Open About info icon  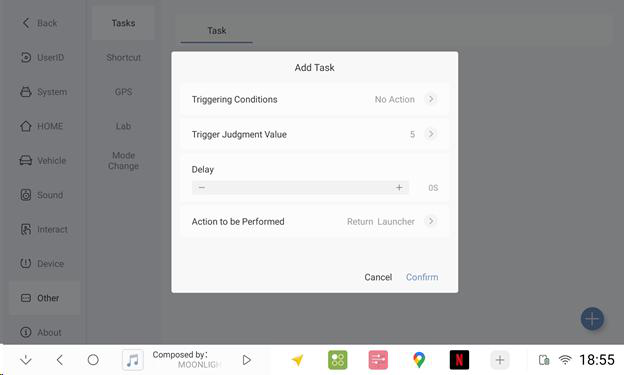[x=25, y=332]
